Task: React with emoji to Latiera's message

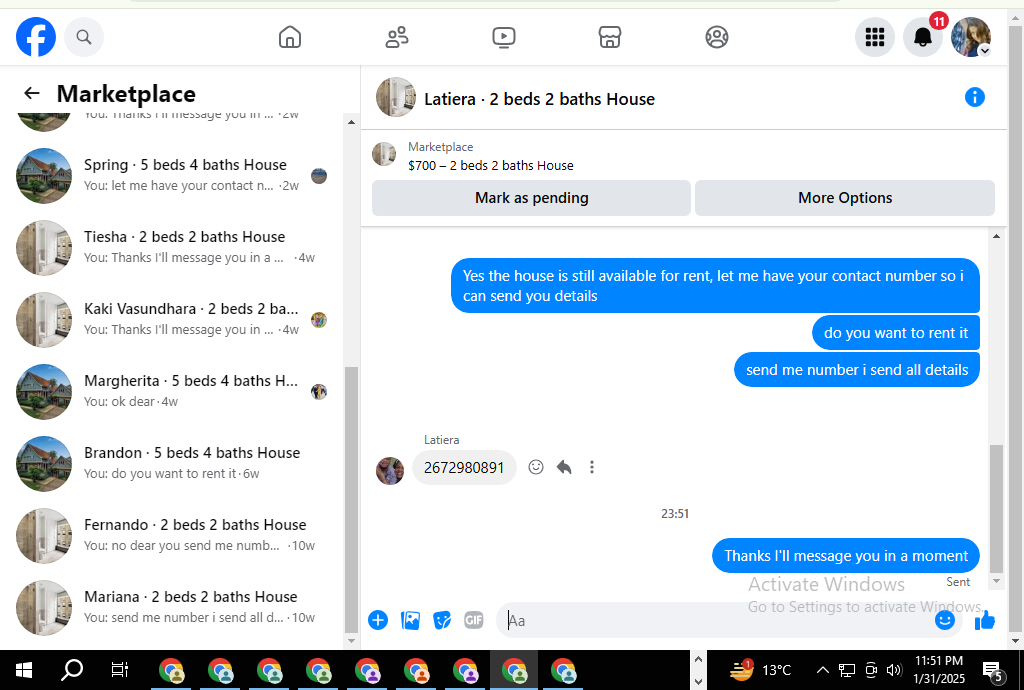Action: pyautogui.click(x=536, y=467)
